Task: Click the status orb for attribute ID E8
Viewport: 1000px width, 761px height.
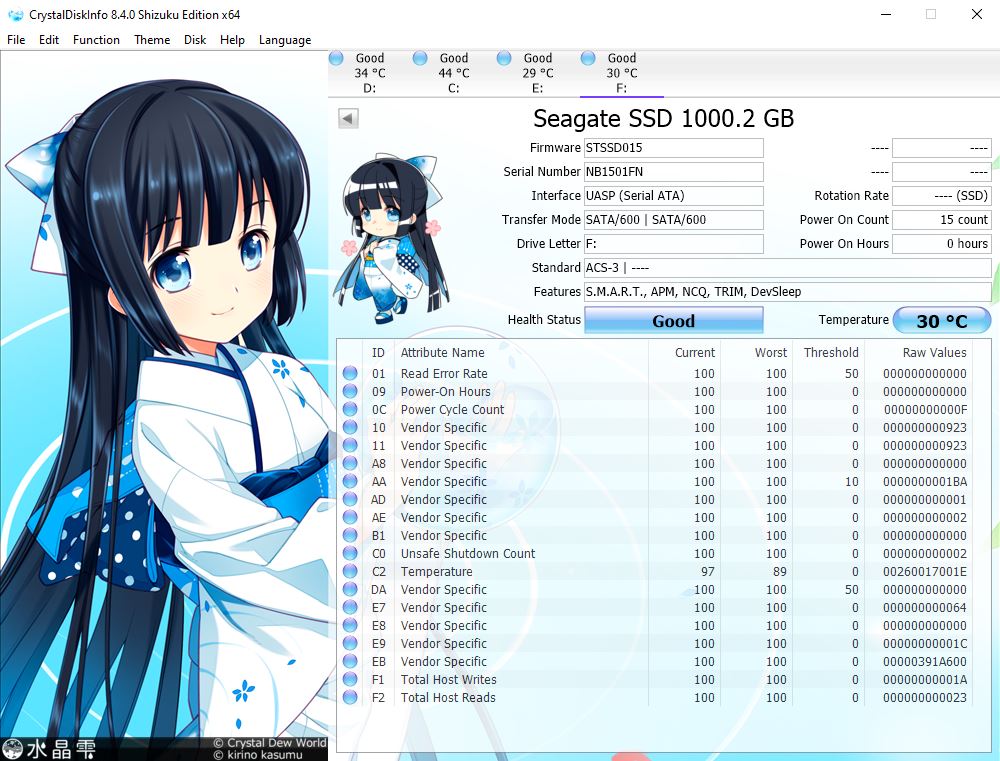Action: point(350,625)
